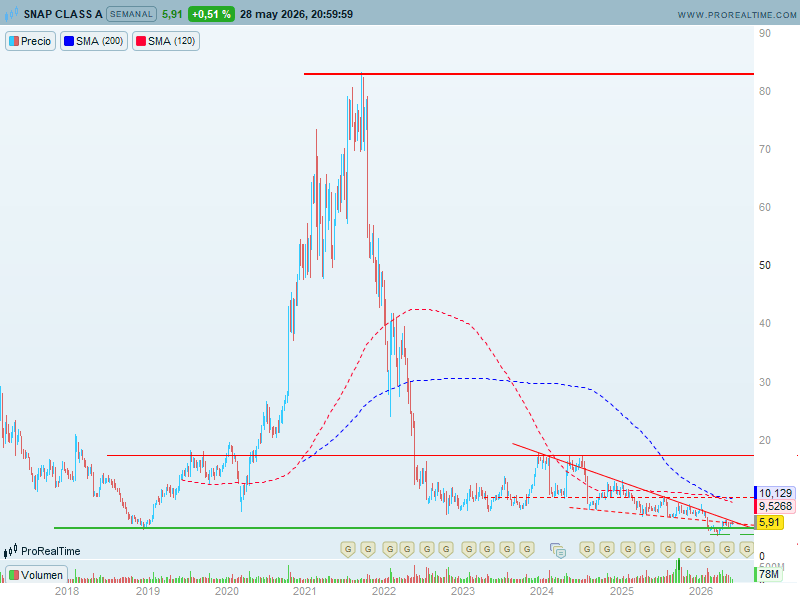This screenshot has height=600, width=800.
Task: Select the G marker immediately left of messages icon
Action: [527, 549]
